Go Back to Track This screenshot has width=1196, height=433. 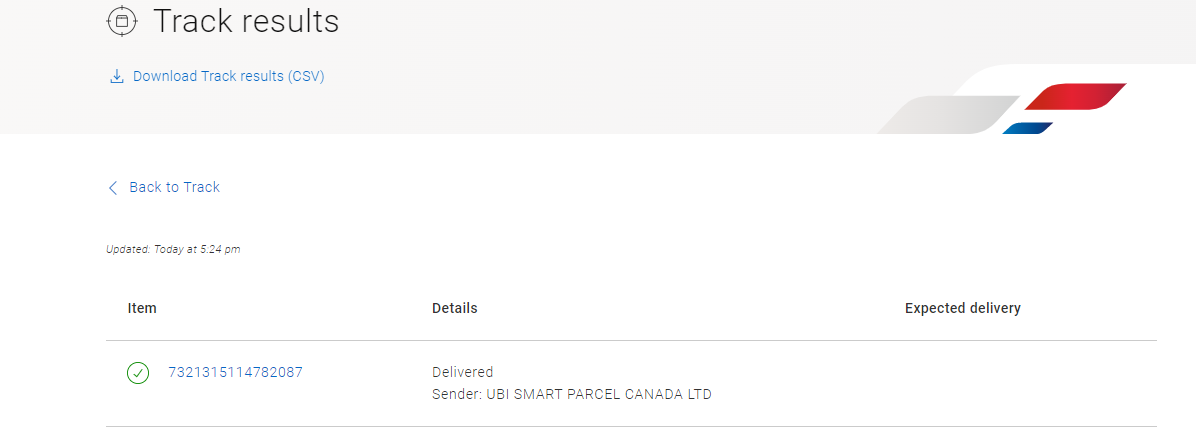pyautogui.click(x=174, y=187)
